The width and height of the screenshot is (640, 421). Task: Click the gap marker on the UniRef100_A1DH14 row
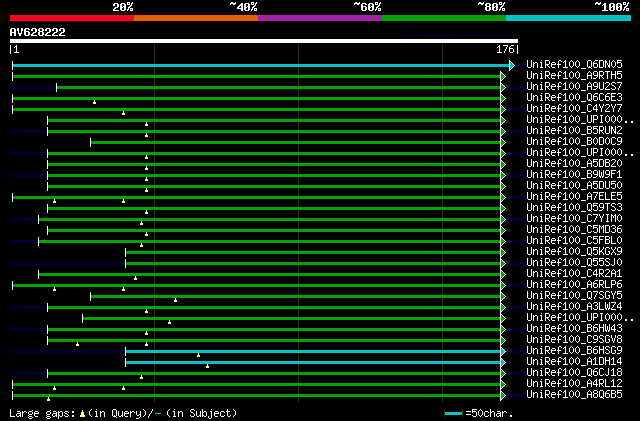pos(207,365)
